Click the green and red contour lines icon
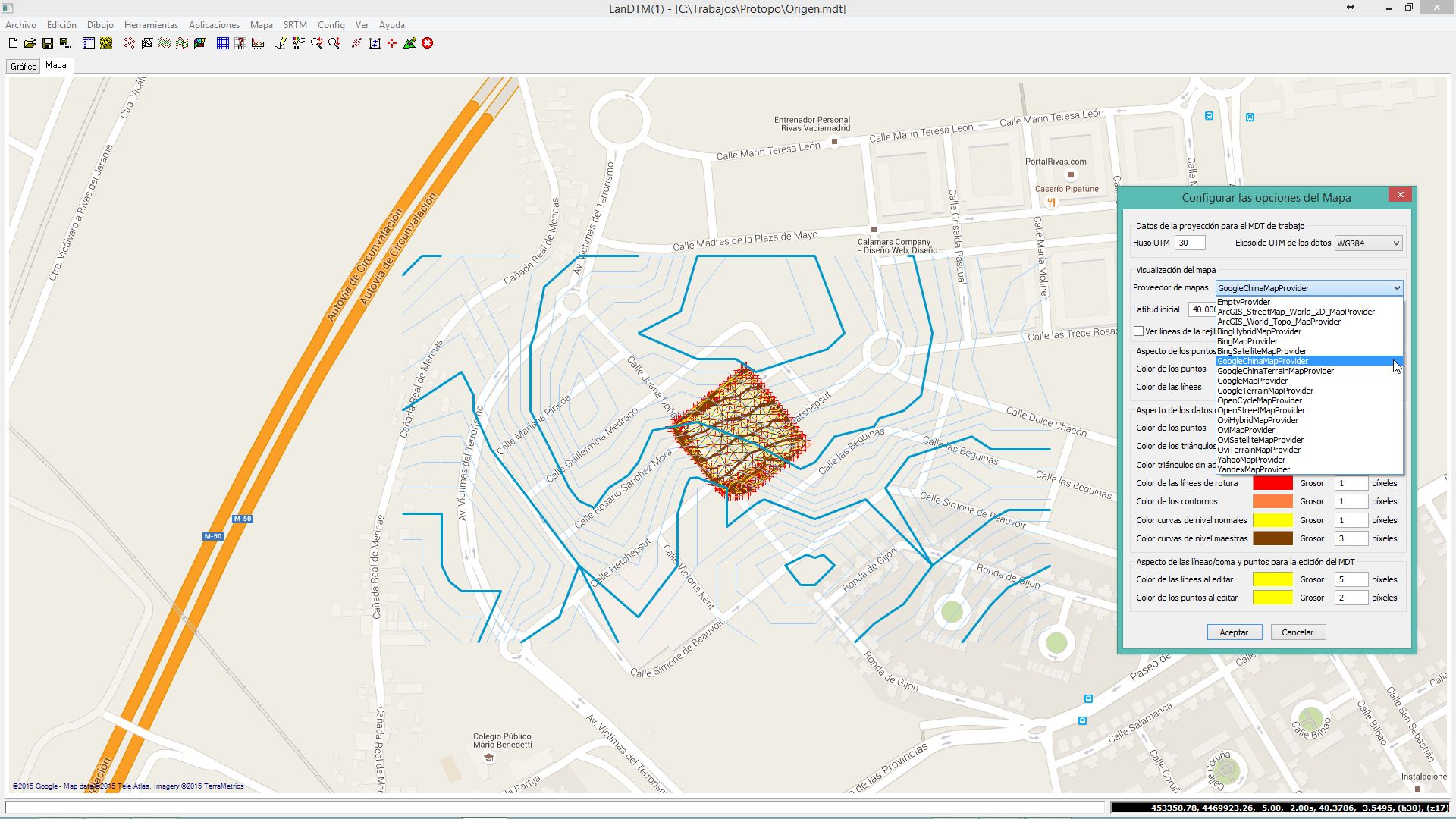This screenshot has height=819, width=1456. (165, 43)
